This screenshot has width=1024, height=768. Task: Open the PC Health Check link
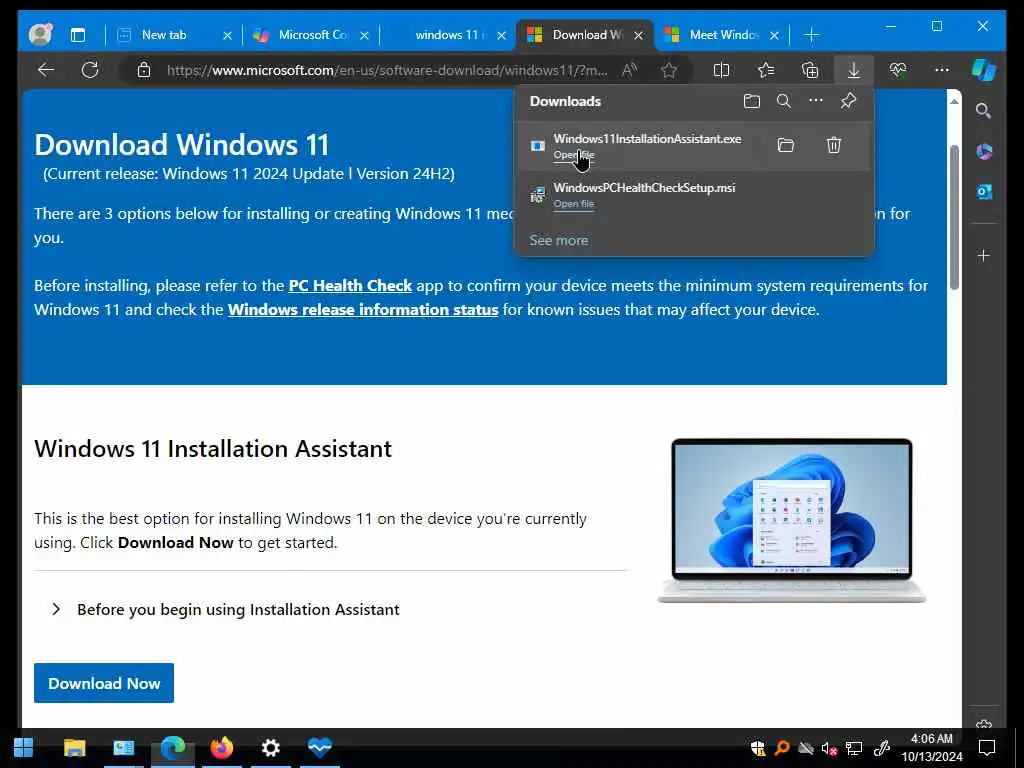[x=350, y=285]
